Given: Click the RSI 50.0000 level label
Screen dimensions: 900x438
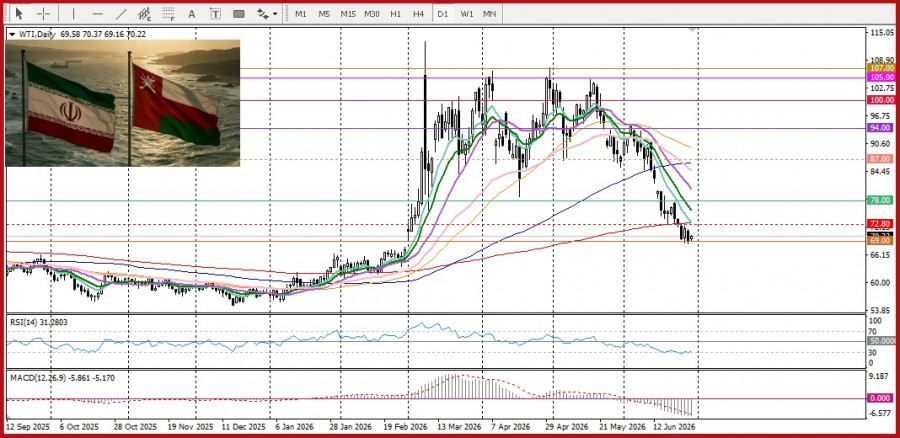Looking at the screenshot, I should coord(882,342).
